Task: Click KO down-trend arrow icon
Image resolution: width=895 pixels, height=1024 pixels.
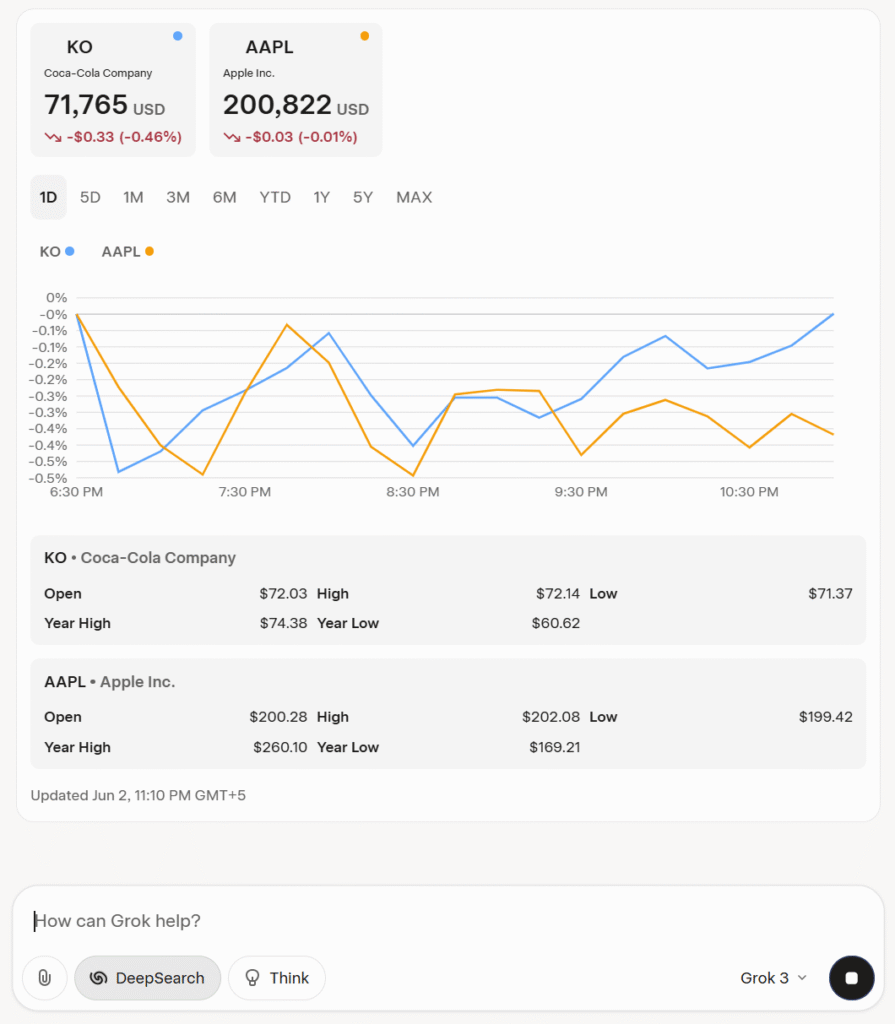Action: pyautogui.click(x=53, y=137)
